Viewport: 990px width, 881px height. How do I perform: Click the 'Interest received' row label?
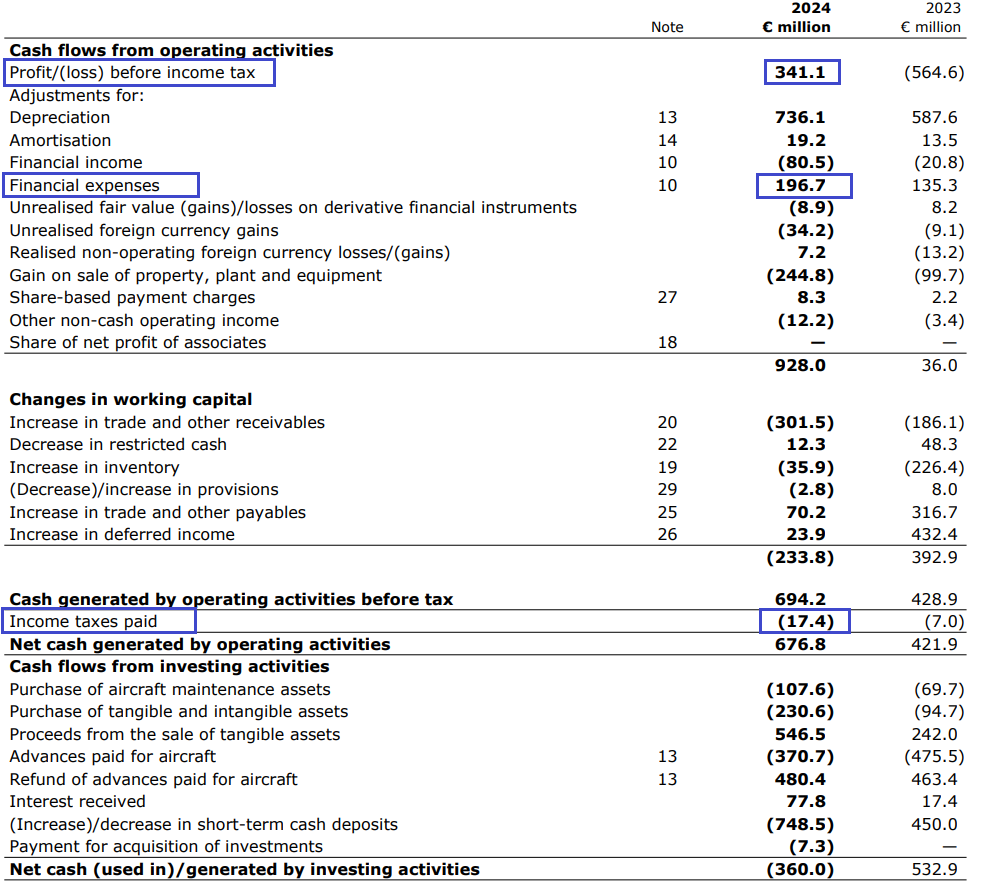point(77,801)
